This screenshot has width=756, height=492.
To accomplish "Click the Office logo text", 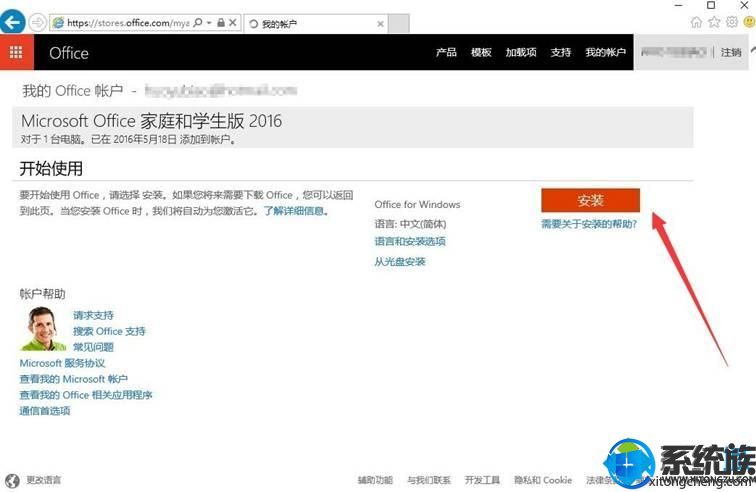I will (x=69, y=53).
